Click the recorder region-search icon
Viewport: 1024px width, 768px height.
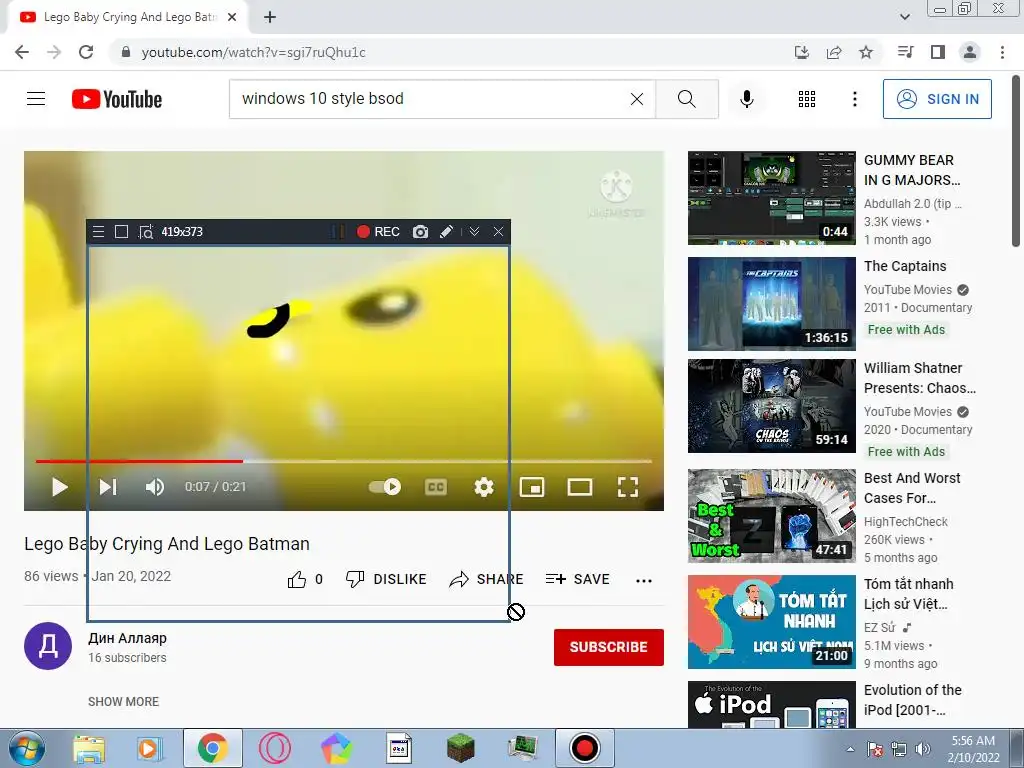(x=146, y=232)
